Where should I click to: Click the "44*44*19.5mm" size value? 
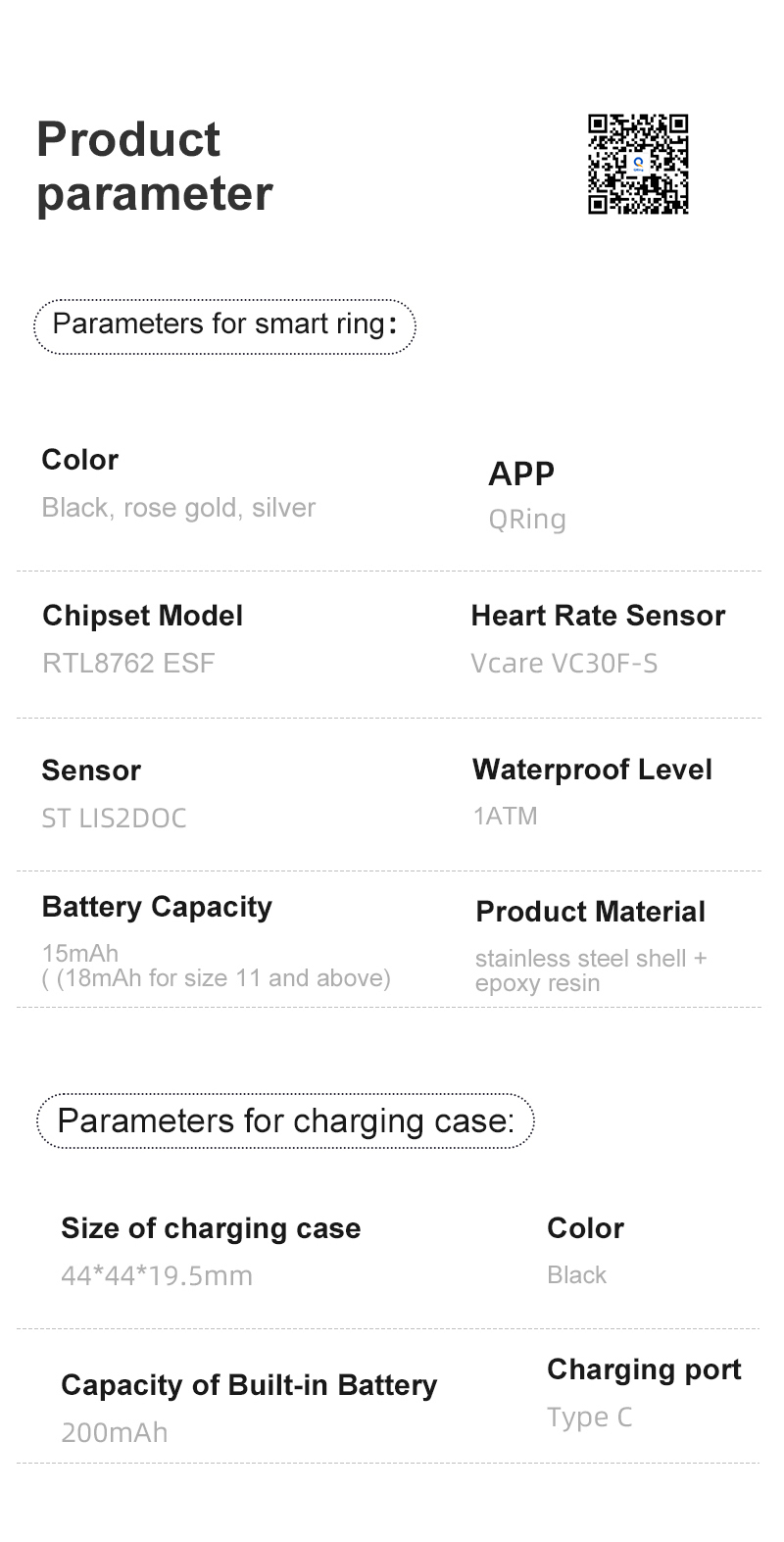point(157,1275)
